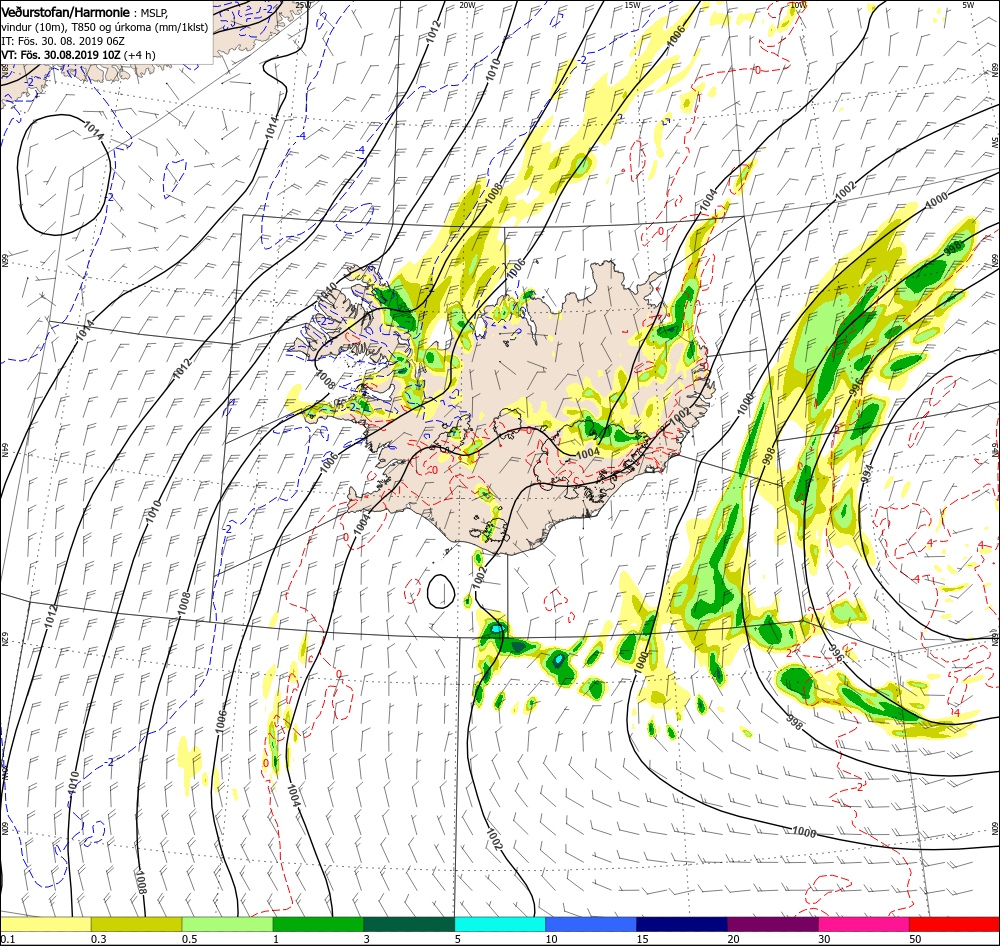This screenshot has width=1000, height=946.
Task: Click the '10' legend value
Action: point(551,939)
